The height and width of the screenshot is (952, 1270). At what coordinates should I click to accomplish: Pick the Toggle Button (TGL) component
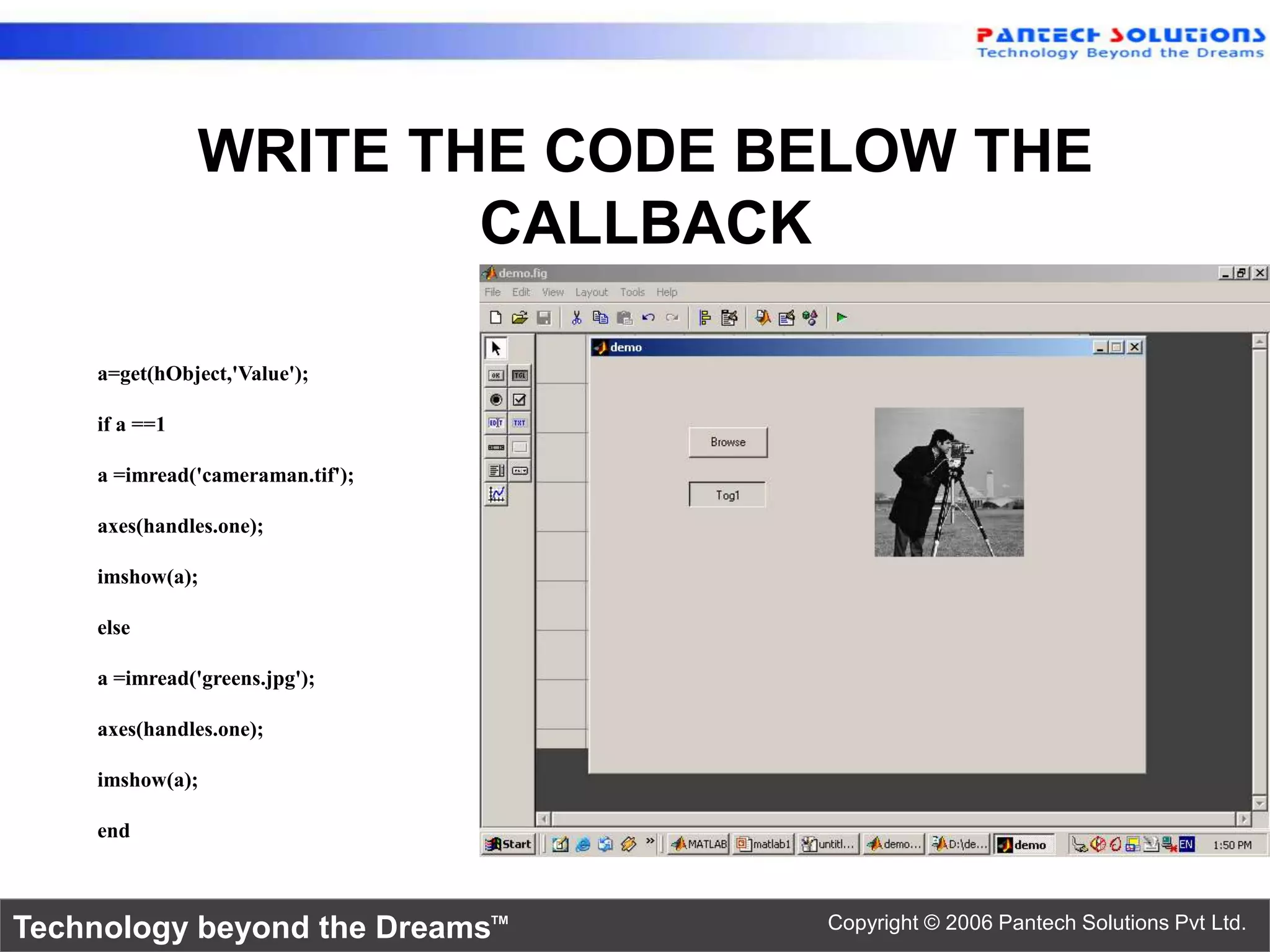coord(520,375)
